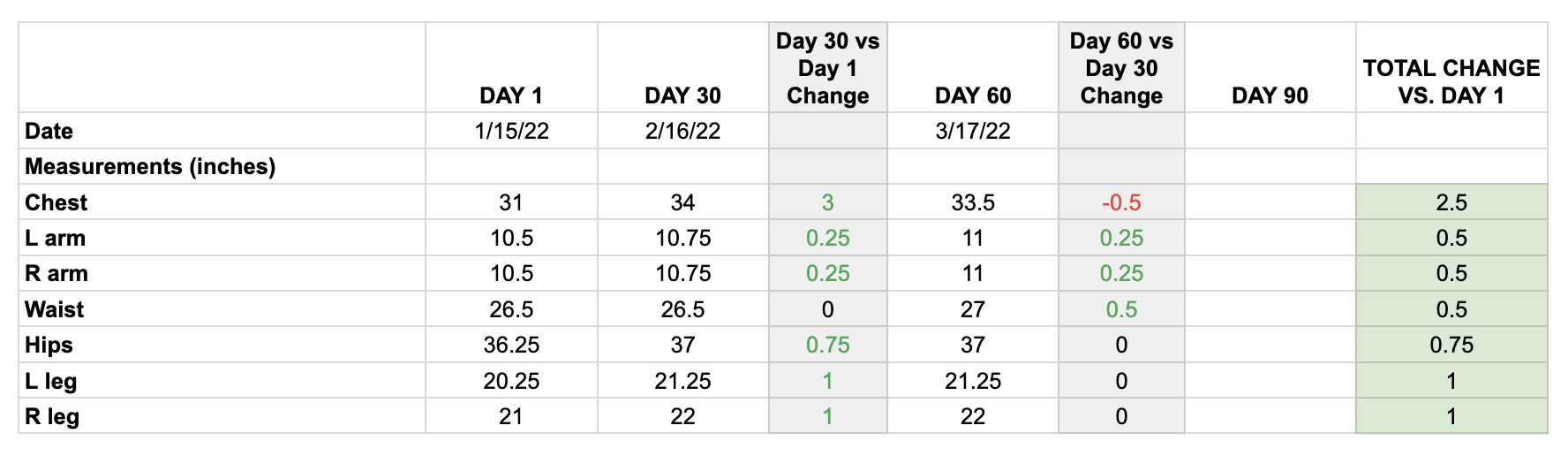The height and width of the screenshot is (456, 1568).
Task: Select the TOTAL CHANGE VS. DAY 1 header
Action: [x=1451, y=67]
